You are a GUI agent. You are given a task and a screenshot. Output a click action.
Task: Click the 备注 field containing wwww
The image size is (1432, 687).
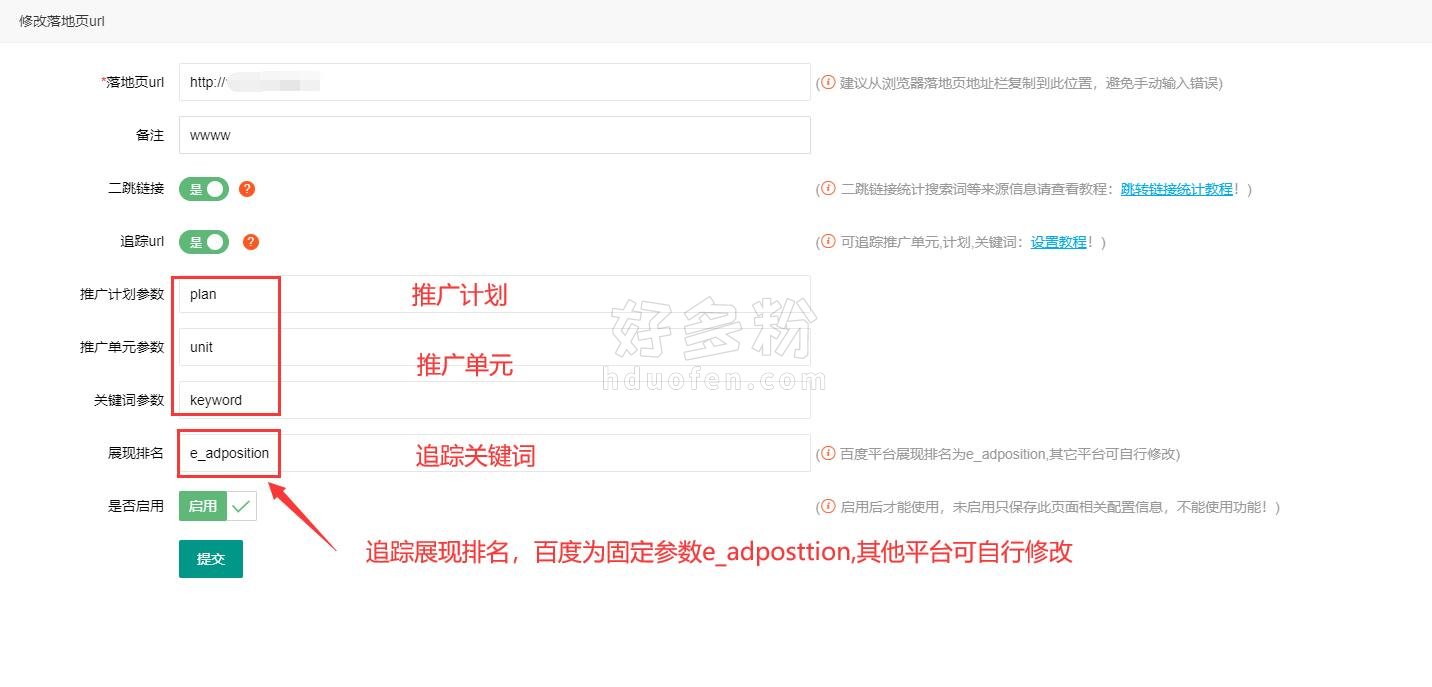pyautogui.click(x=494, y=135)
